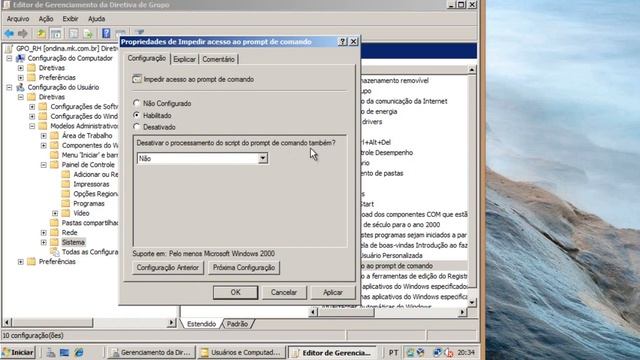The width and height of the screenshot is (640, 360).
Task: Switch to the Estendido view tab
Action: [x=201, y=324]
